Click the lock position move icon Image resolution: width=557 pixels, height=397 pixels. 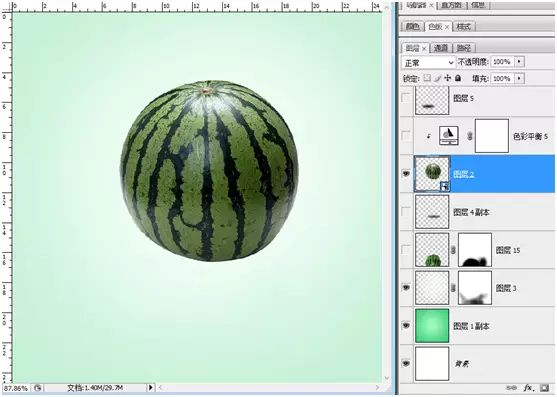(x=448, y=78)
